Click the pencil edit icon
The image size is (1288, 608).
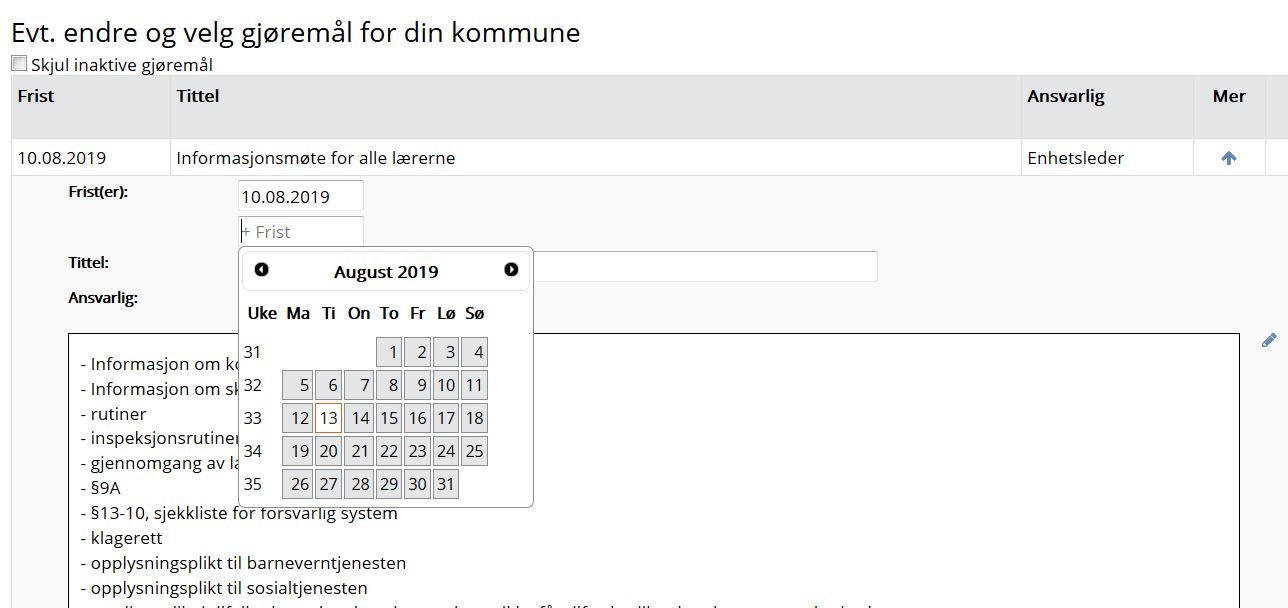tap(1269, 341)
